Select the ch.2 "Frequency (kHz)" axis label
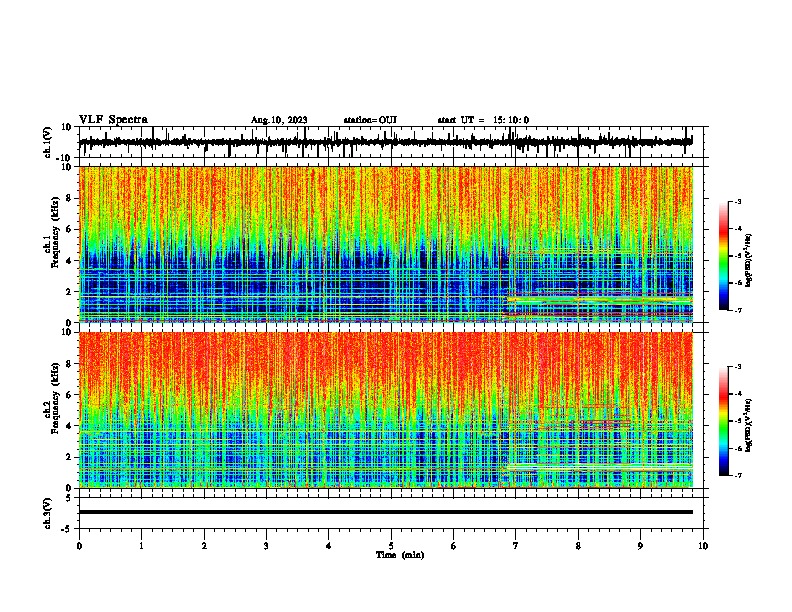Screen dimensions: 792x612 [x=56, y=398]
